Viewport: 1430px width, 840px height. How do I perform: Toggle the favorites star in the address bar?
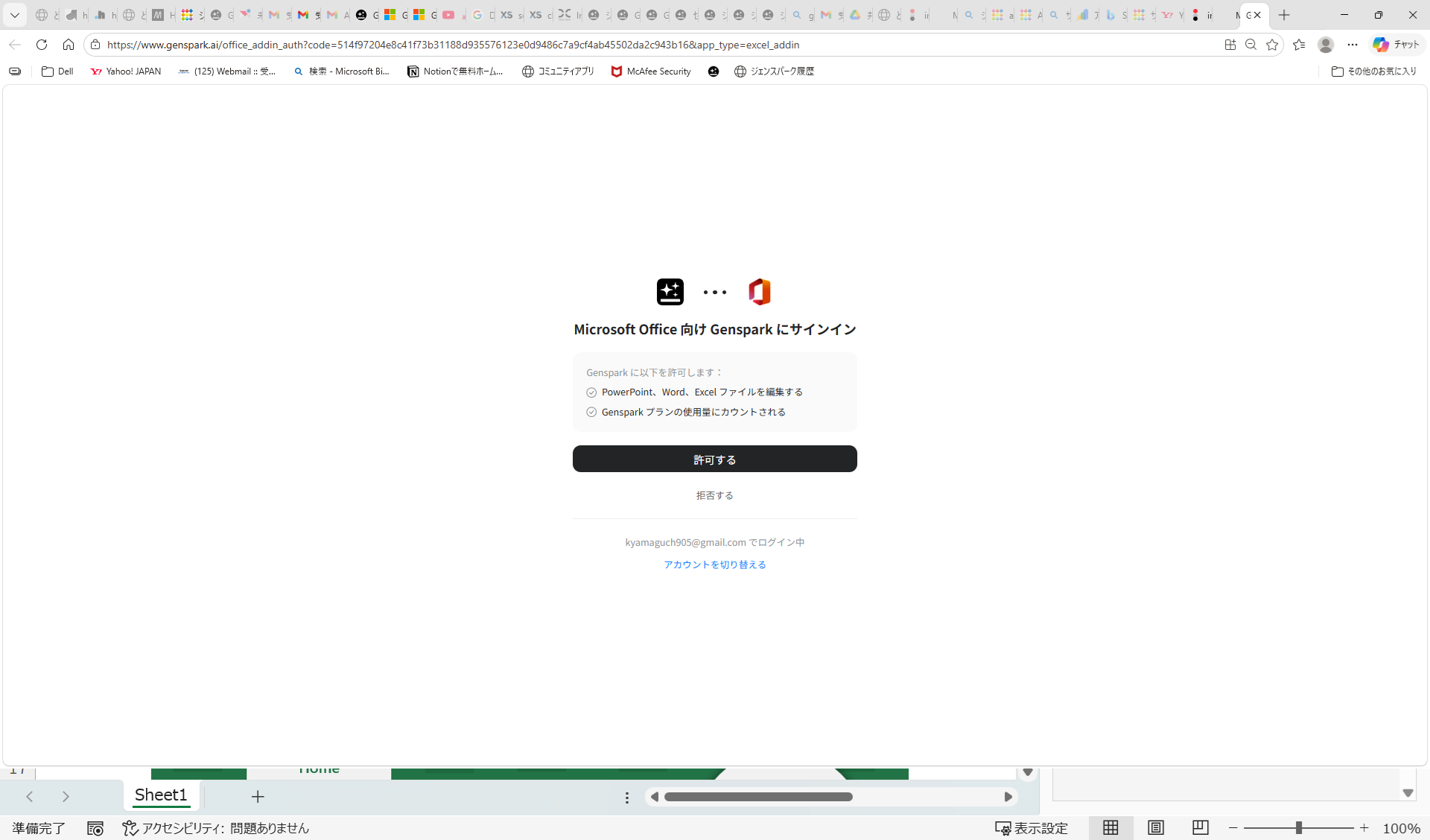point(1273,45)
